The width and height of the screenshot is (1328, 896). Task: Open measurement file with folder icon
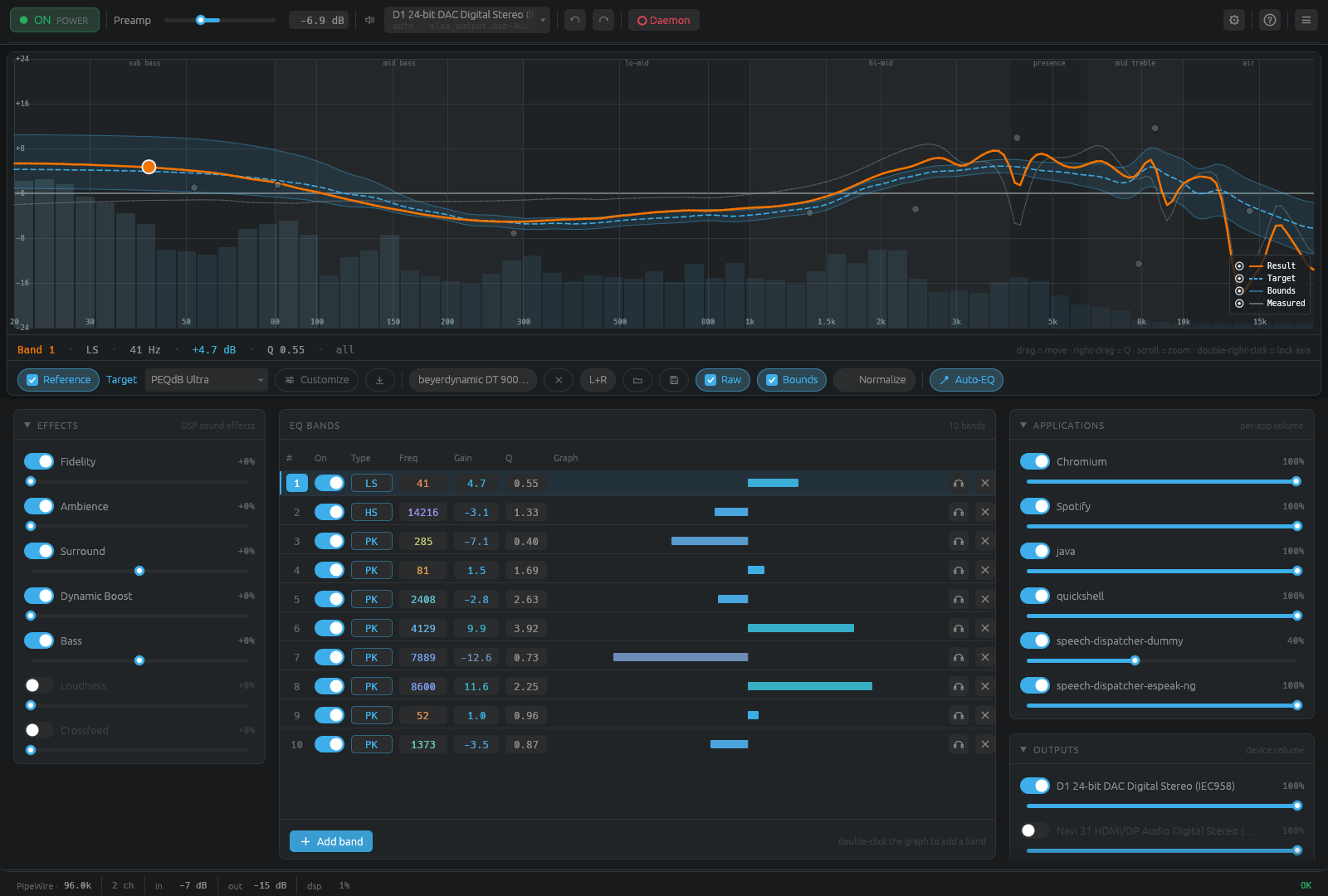pos(637,380)
